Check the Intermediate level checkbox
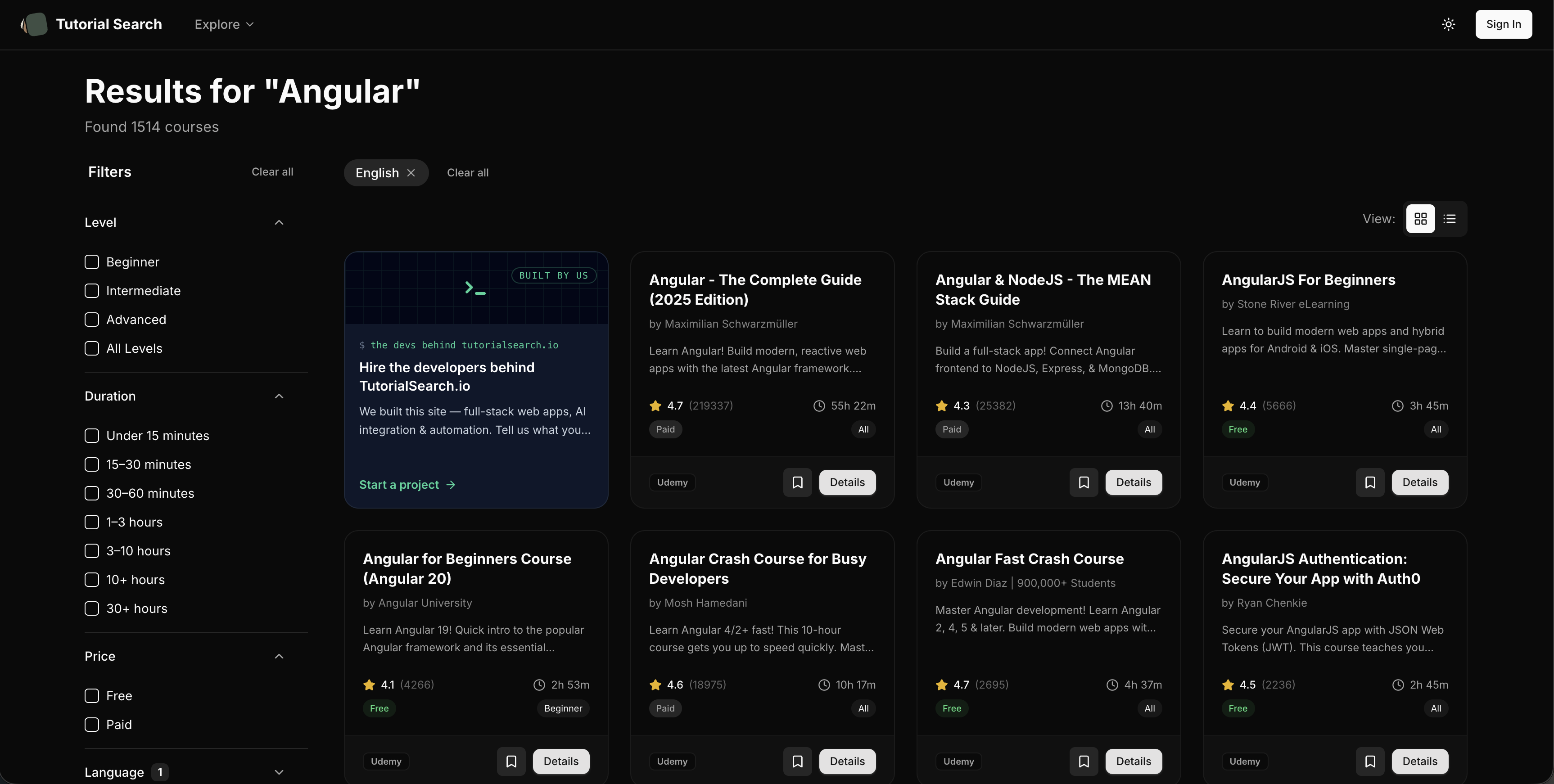Screen dimensions: 1554x784 point(92,291)
